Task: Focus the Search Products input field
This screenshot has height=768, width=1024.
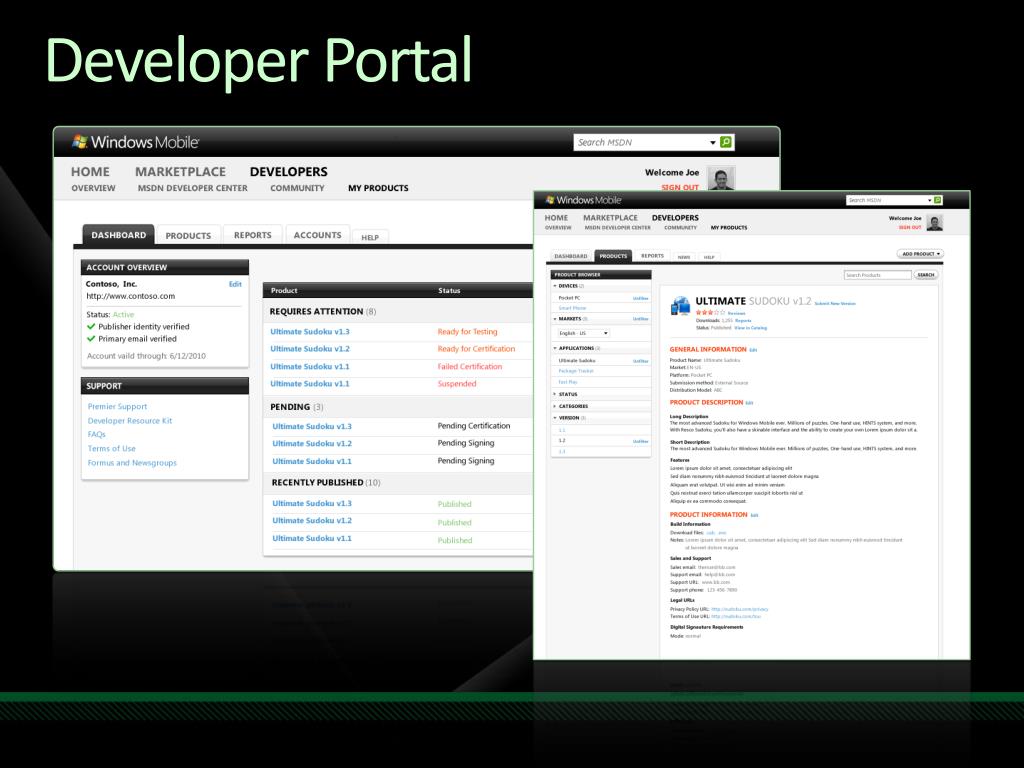Action: 877,275
